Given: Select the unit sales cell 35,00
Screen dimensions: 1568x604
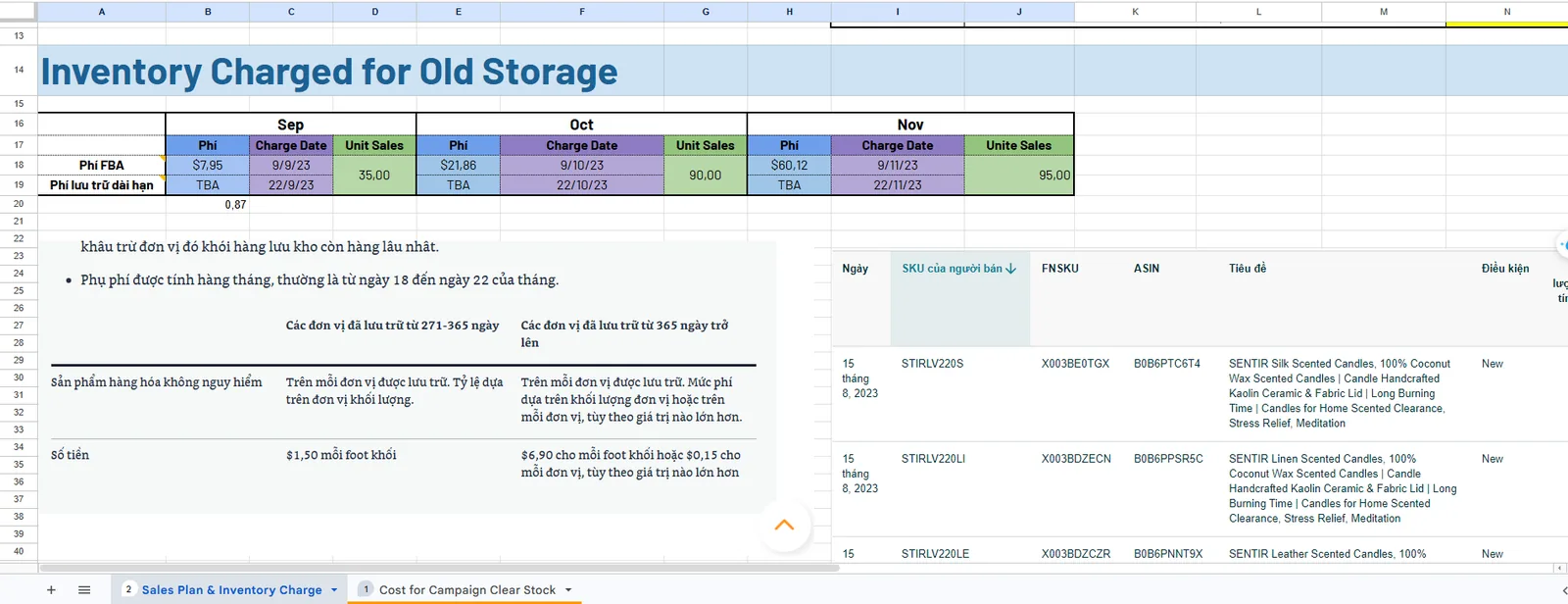Looking at the screenshot, I should tap(374, 176).
